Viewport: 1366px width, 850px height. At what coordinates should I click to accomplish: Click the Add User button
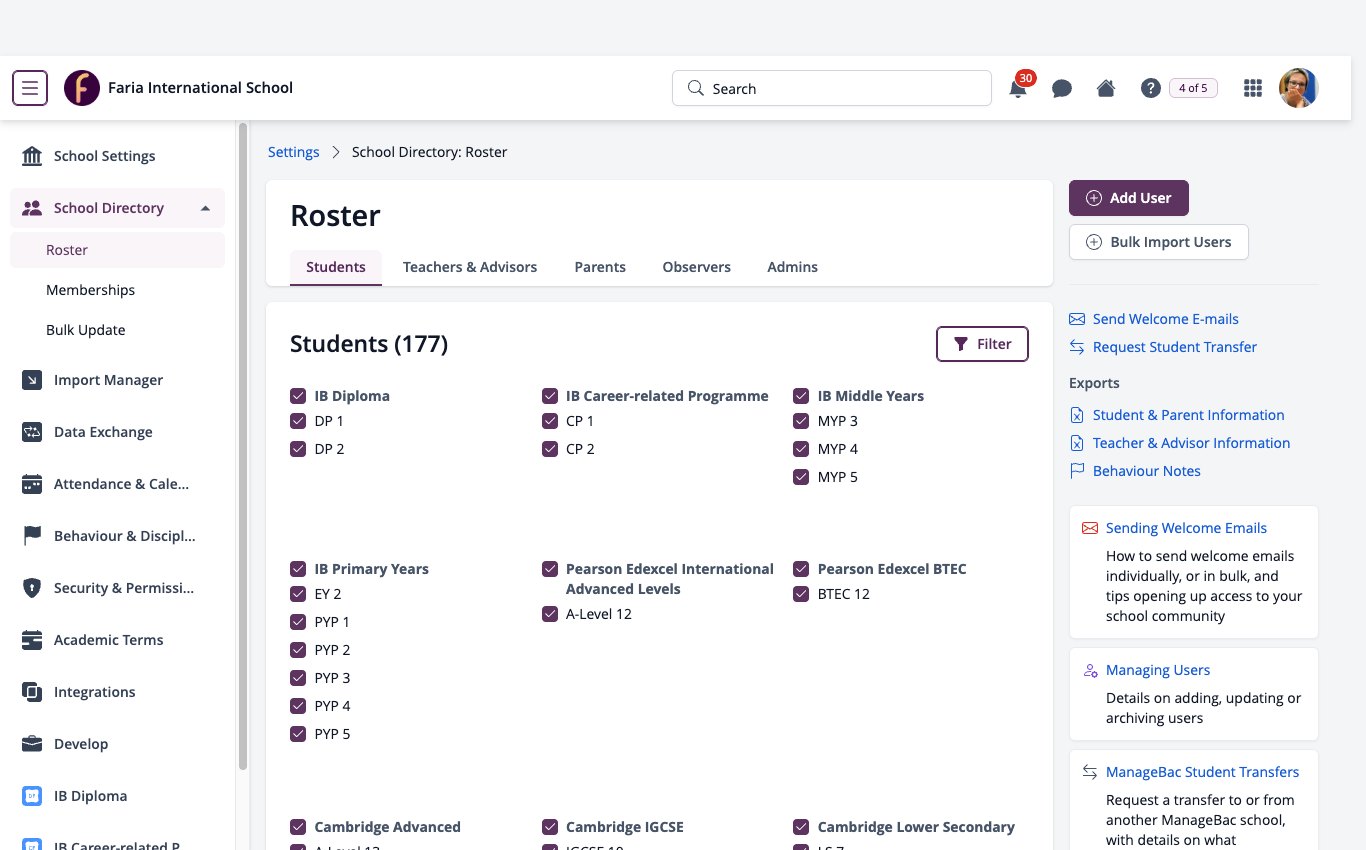coord(1128,198)
